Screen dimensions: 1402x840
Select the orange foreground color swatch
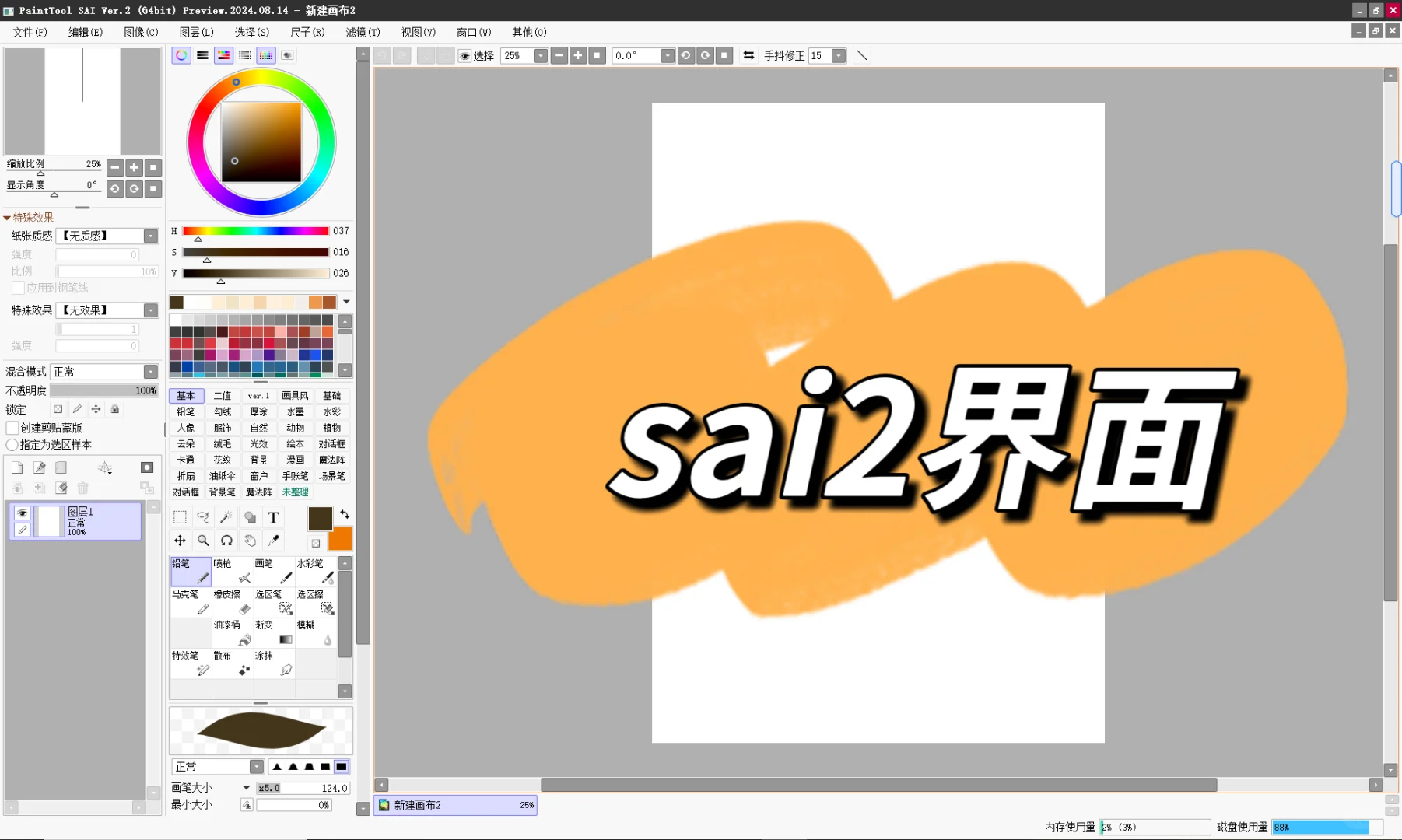[340, 538]
